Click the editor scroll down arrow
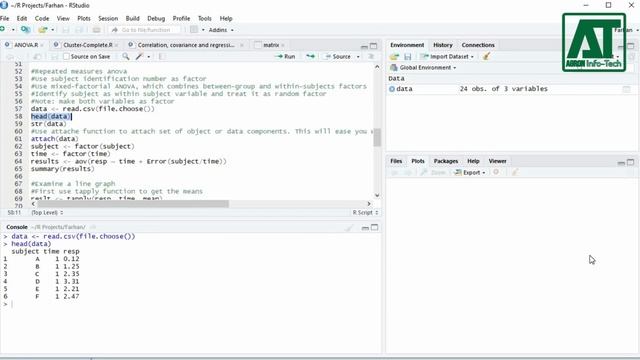640x360 pixels. [377, 195]
